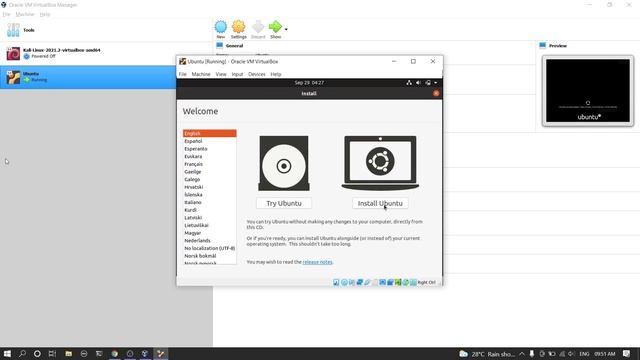
Task: Select Euskara in language list
Action: [x=209, y=157]
